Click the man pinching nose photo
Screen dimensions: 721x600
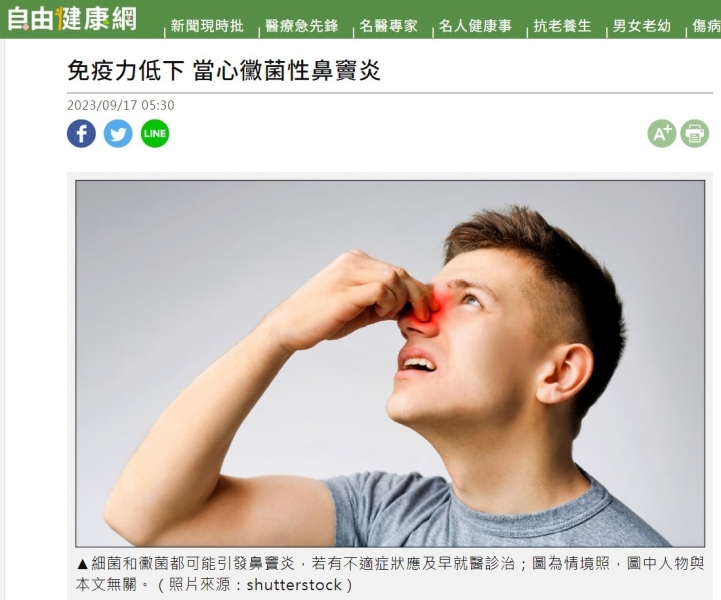390,363
